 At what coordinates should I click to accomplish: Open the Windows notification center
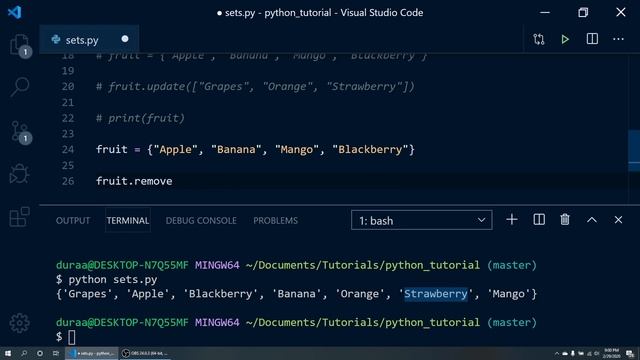630,353
